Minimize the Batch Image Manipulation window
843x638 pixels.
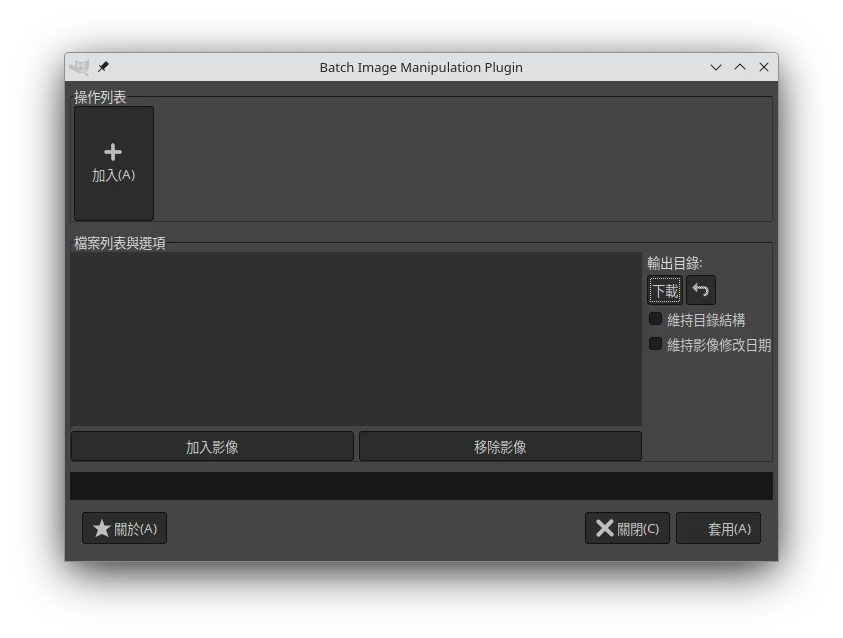pos(716,67)
